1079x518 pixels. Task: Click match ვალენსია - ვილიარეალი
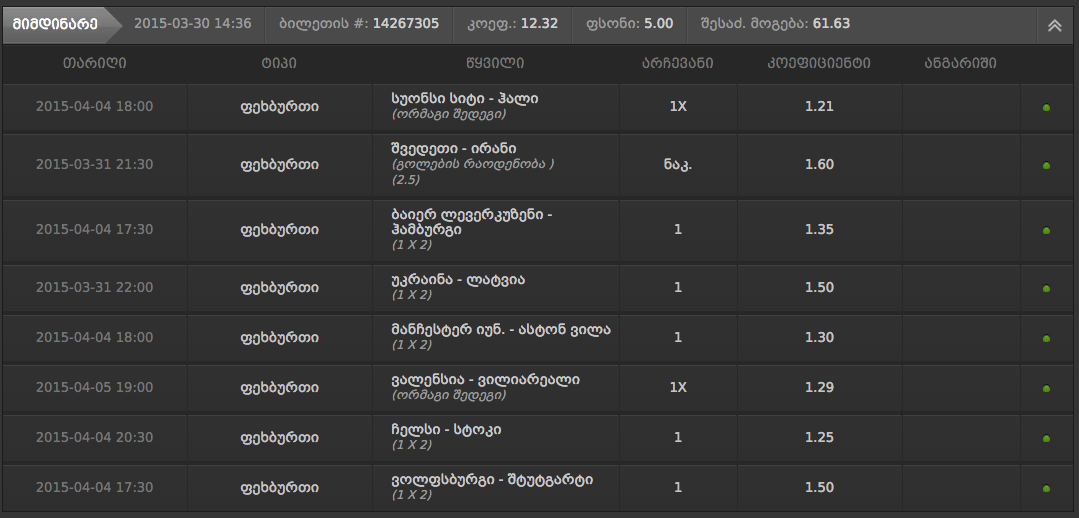click(485, 380)
